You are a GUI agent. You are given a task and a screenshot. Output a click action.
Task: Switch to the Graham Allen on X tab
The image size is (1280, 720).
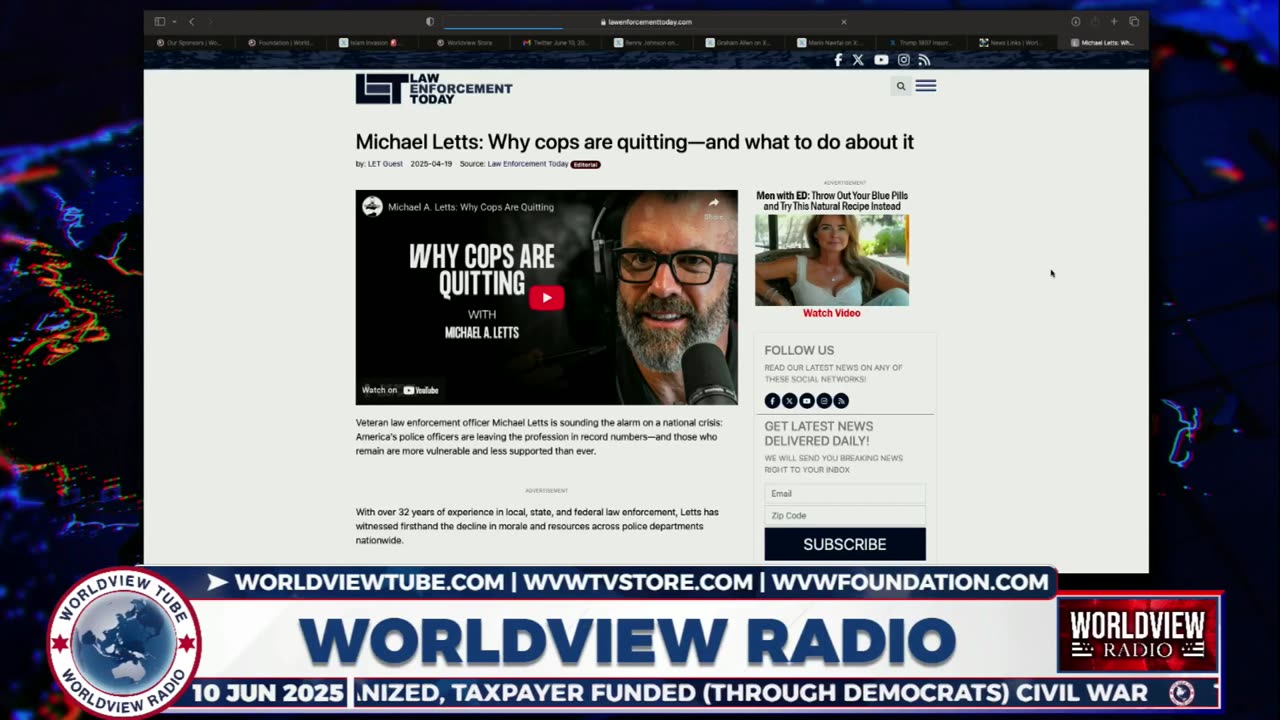(x=738, y=43)
